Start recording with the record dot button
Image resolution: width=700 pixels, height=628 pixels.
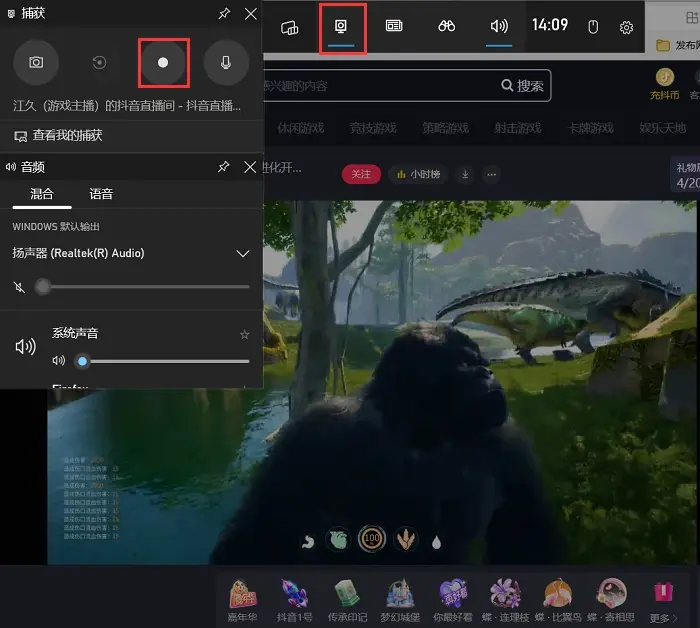(x=163, y=62)
